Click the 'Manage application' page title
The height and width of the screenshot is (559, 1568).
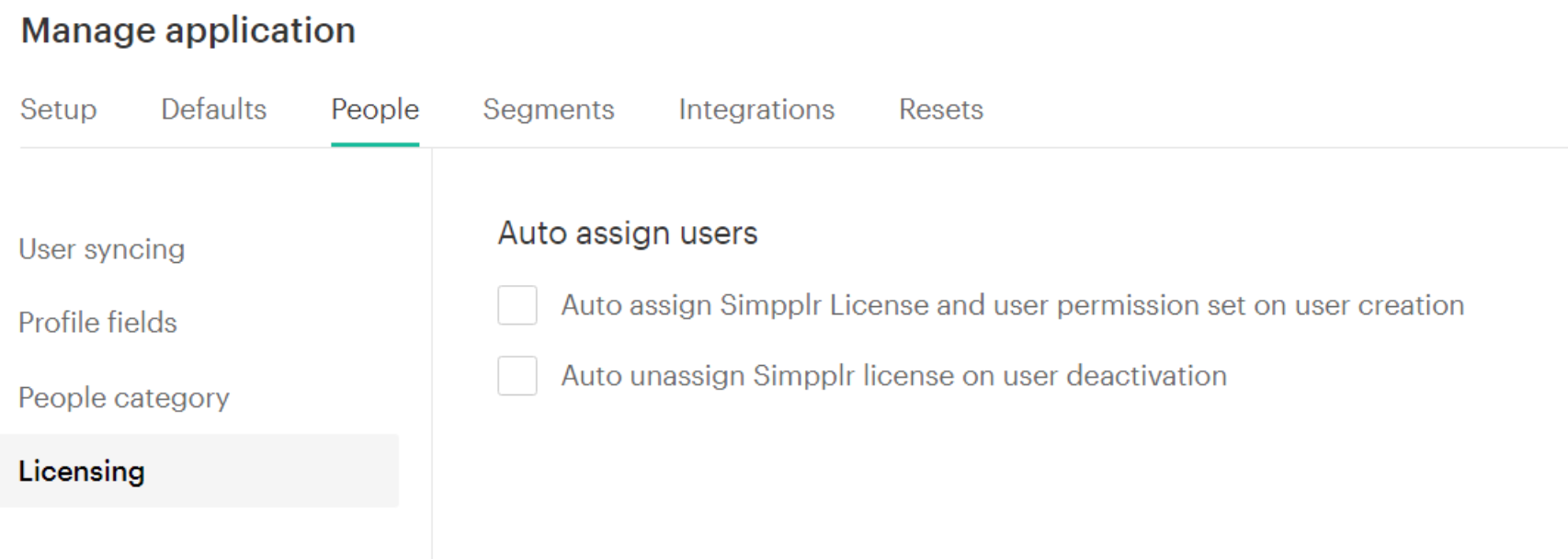click(x=188, y=31)
